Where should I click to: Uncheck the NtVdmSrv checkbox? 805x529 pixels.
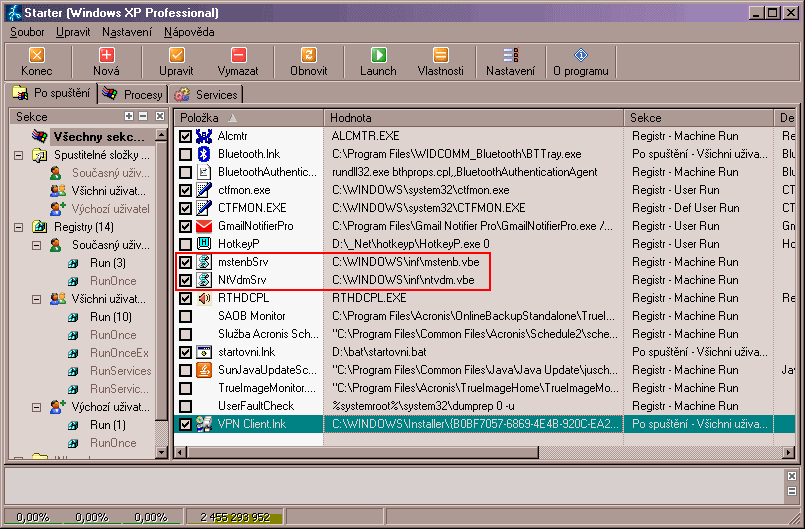(x=185, y=280)
